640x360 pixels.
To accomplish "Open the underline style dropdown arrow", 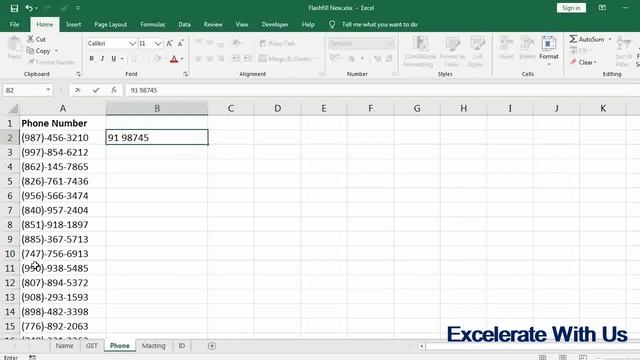I will point(122,59).
